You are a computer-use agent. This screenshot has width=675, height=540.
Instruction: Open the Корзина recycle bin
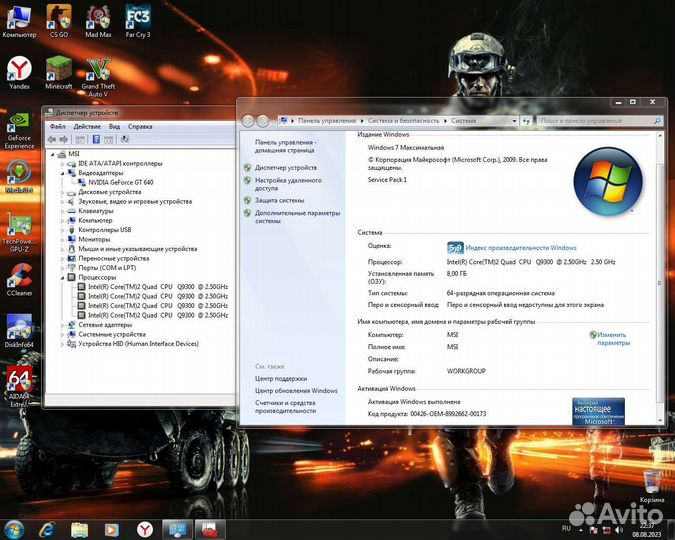652,487
